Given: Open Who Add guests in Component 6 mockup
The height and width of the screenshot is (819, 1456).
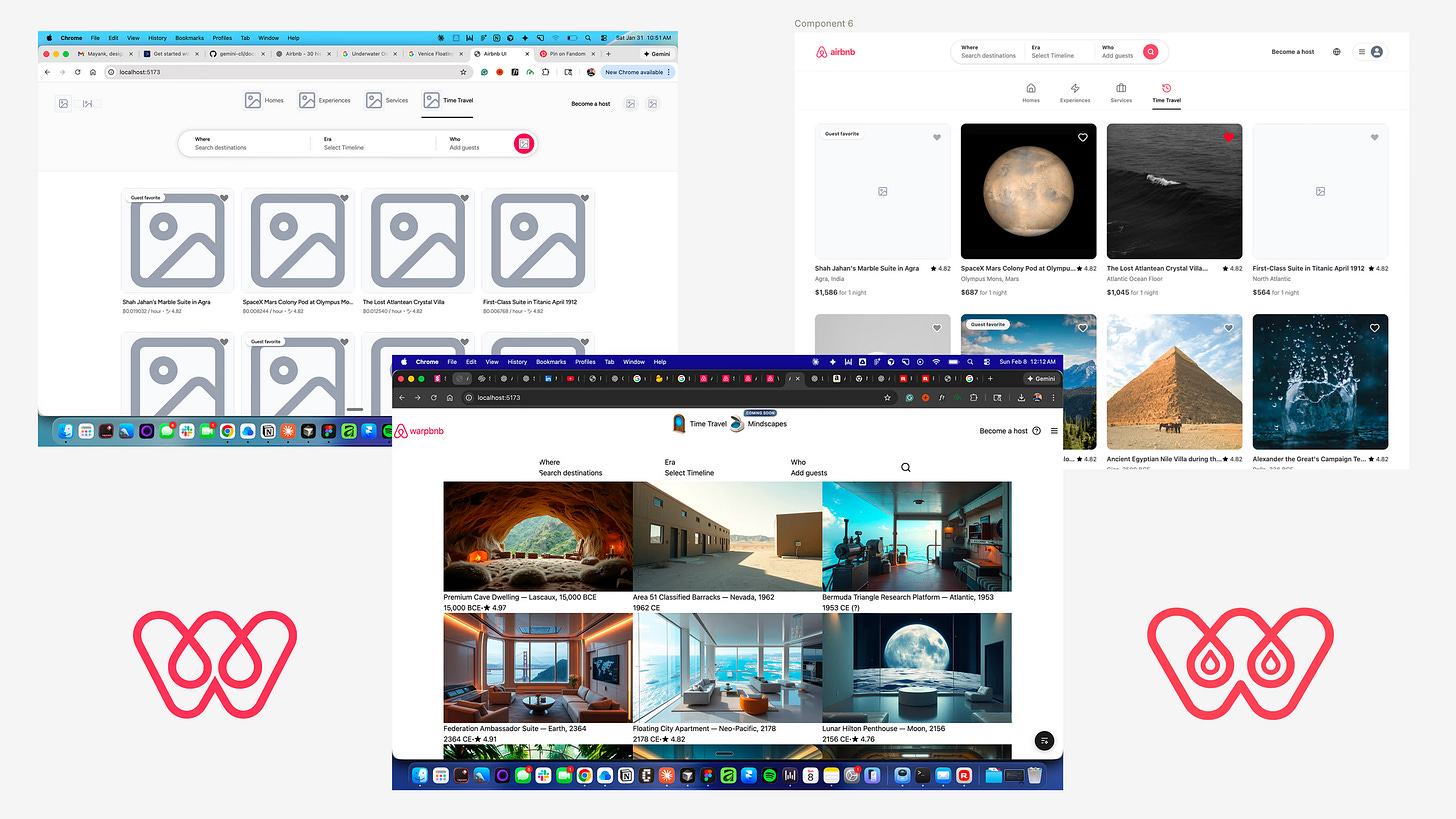Looking at the screenshot, I should click(x=1118, y=52).
